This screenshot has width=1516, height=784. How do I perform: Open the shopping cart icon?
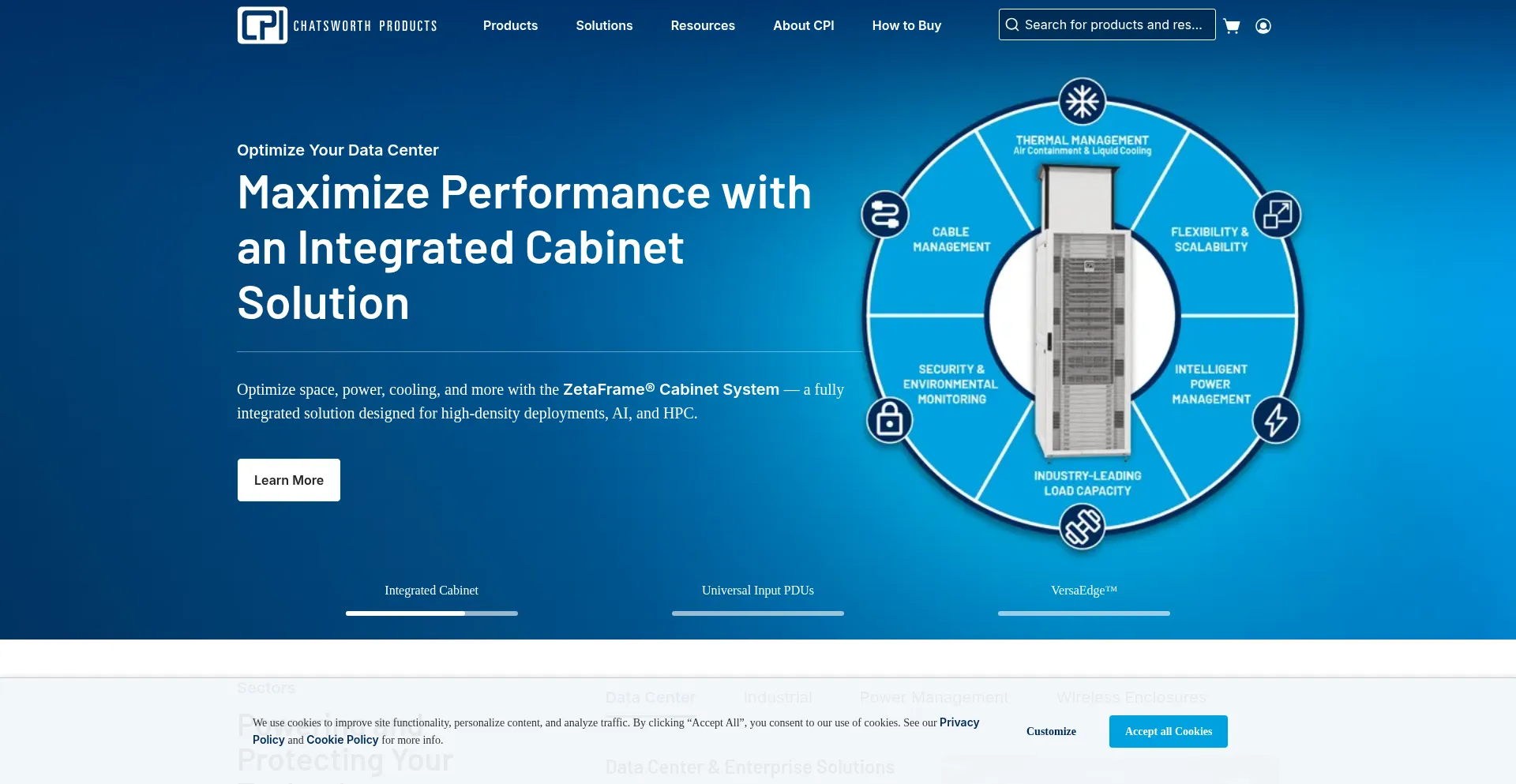pos(1232,26)
